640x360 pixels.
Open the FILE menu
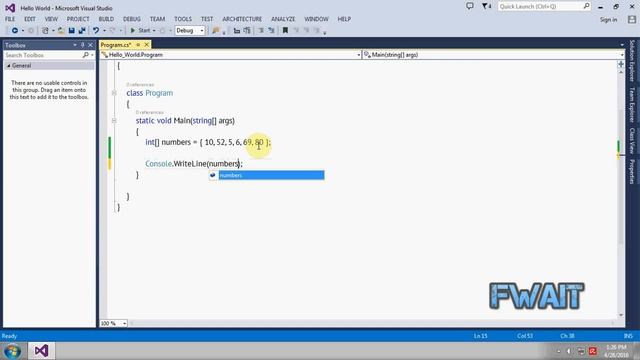pyautogui.click(x=10, y=19)
